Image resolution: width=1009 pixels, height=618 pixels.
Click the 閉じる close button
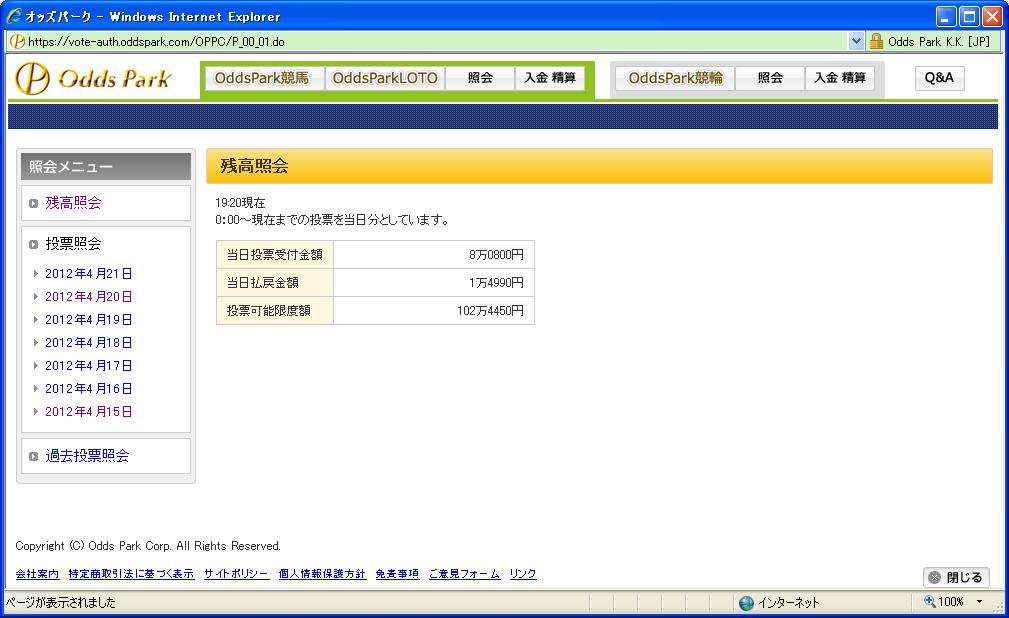tap(956, 577)
